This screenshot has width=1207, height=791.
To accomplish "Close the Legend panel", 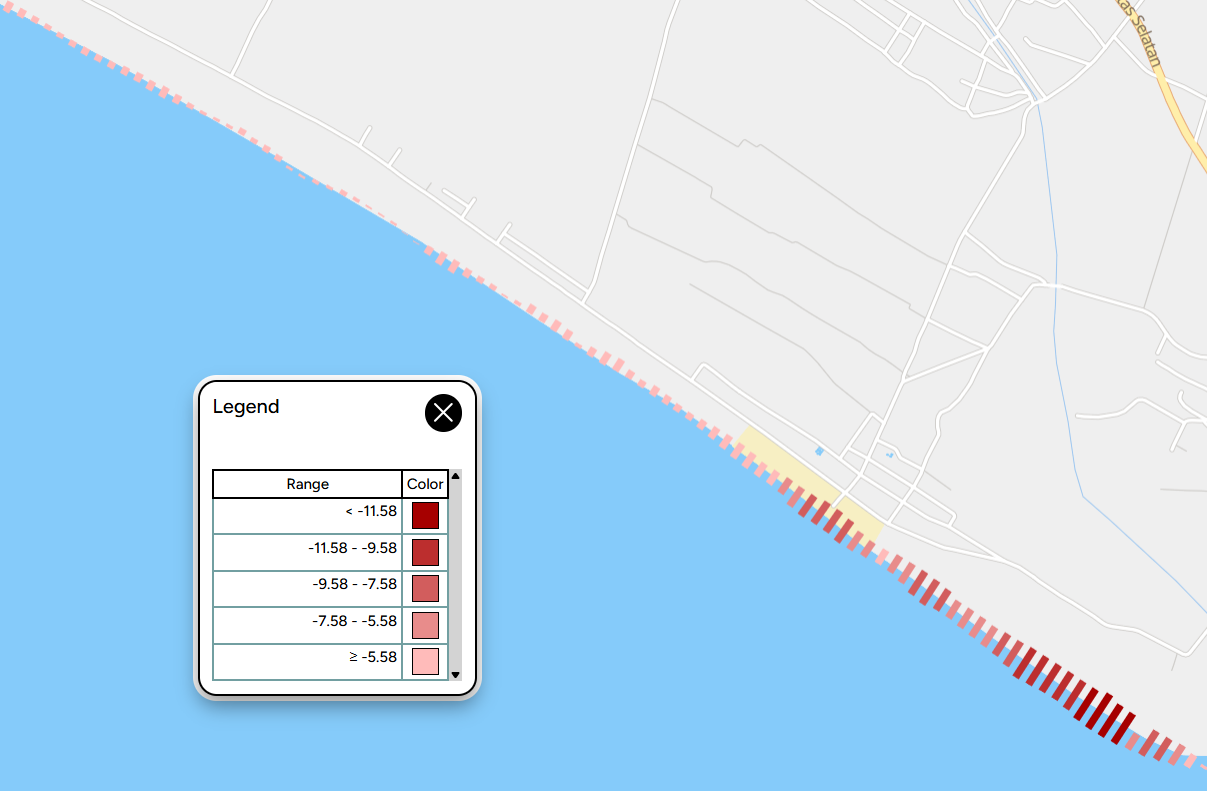I will click(443, 413).
